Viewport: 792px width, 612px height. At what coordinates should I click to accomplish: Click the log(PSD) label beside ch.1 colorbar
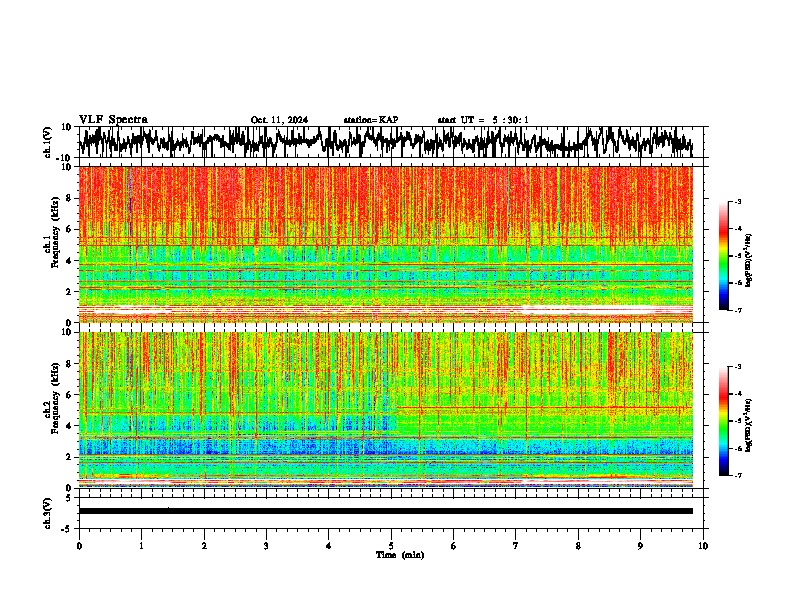tap(749, 261)
